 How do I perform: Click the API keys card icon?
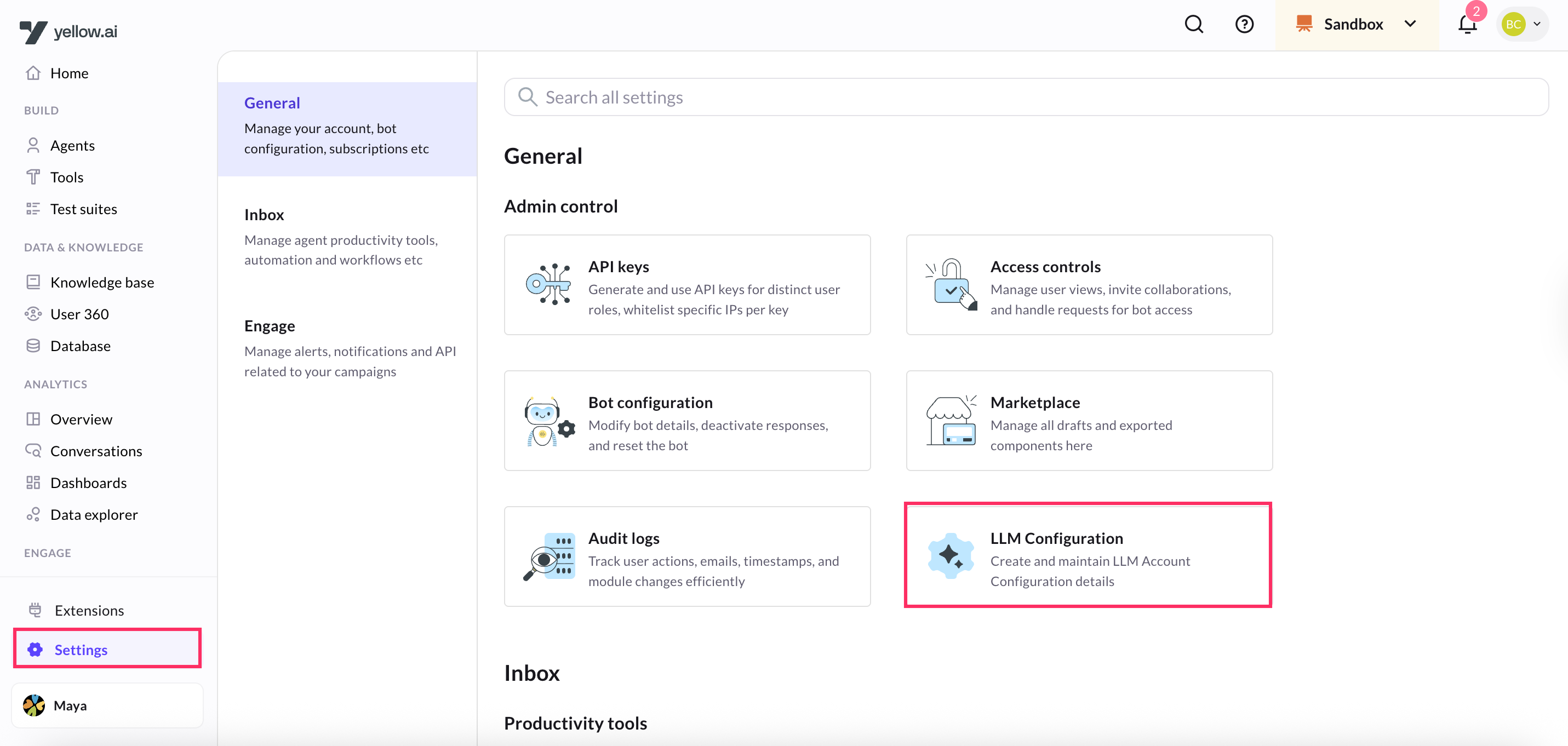point(548,284)
